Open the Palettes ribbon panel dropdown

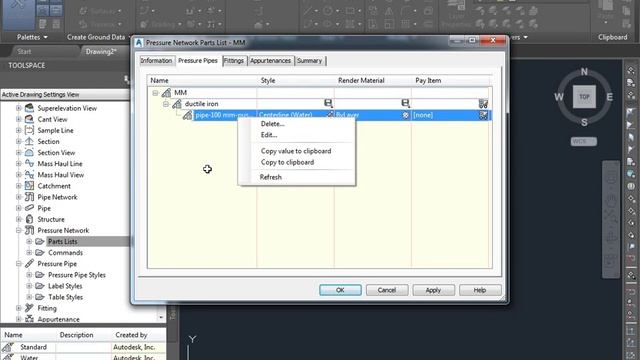click(x=32, y=37)
